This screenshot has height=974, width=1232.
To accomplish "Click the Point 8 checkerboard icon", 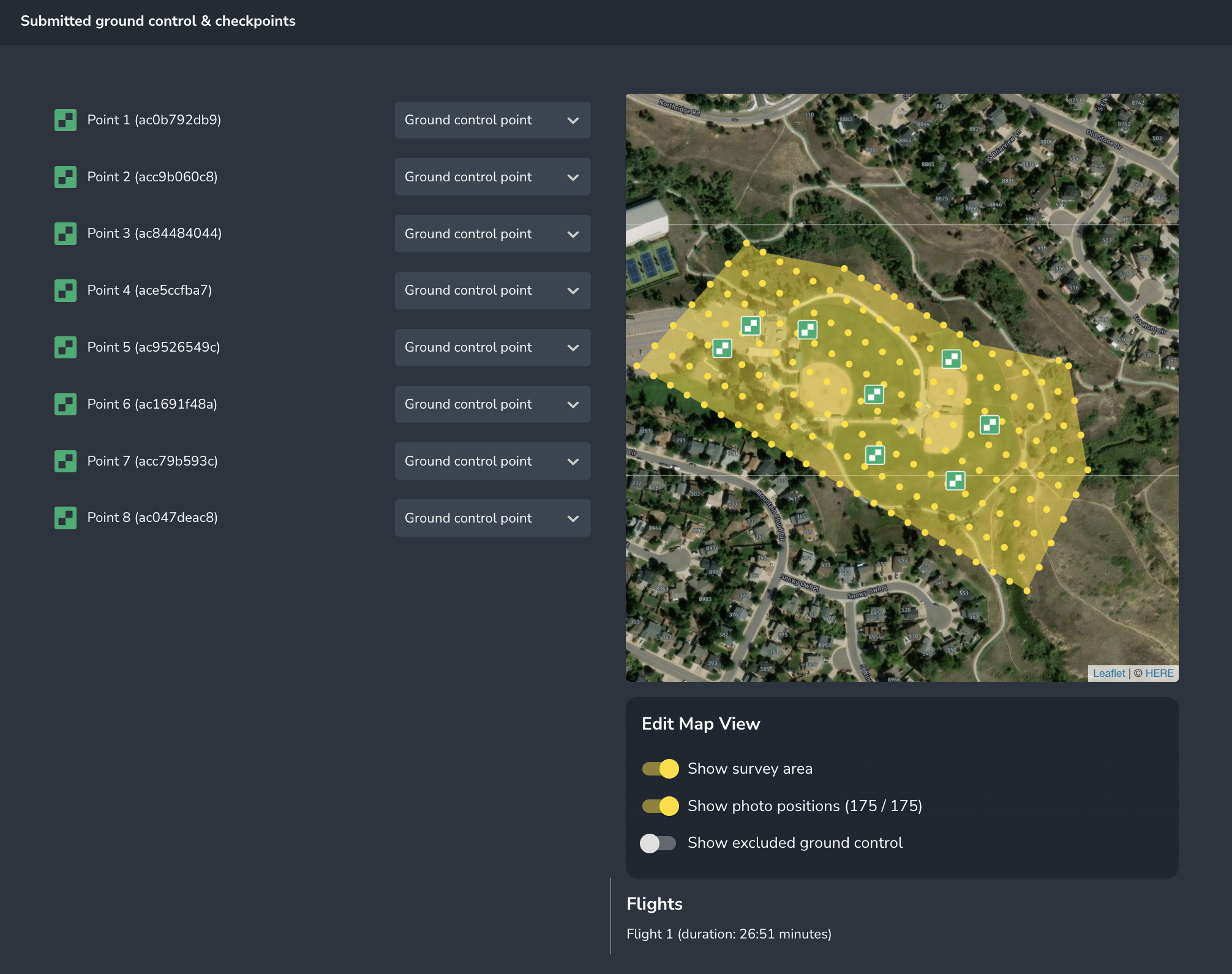I will pos(66,518).
